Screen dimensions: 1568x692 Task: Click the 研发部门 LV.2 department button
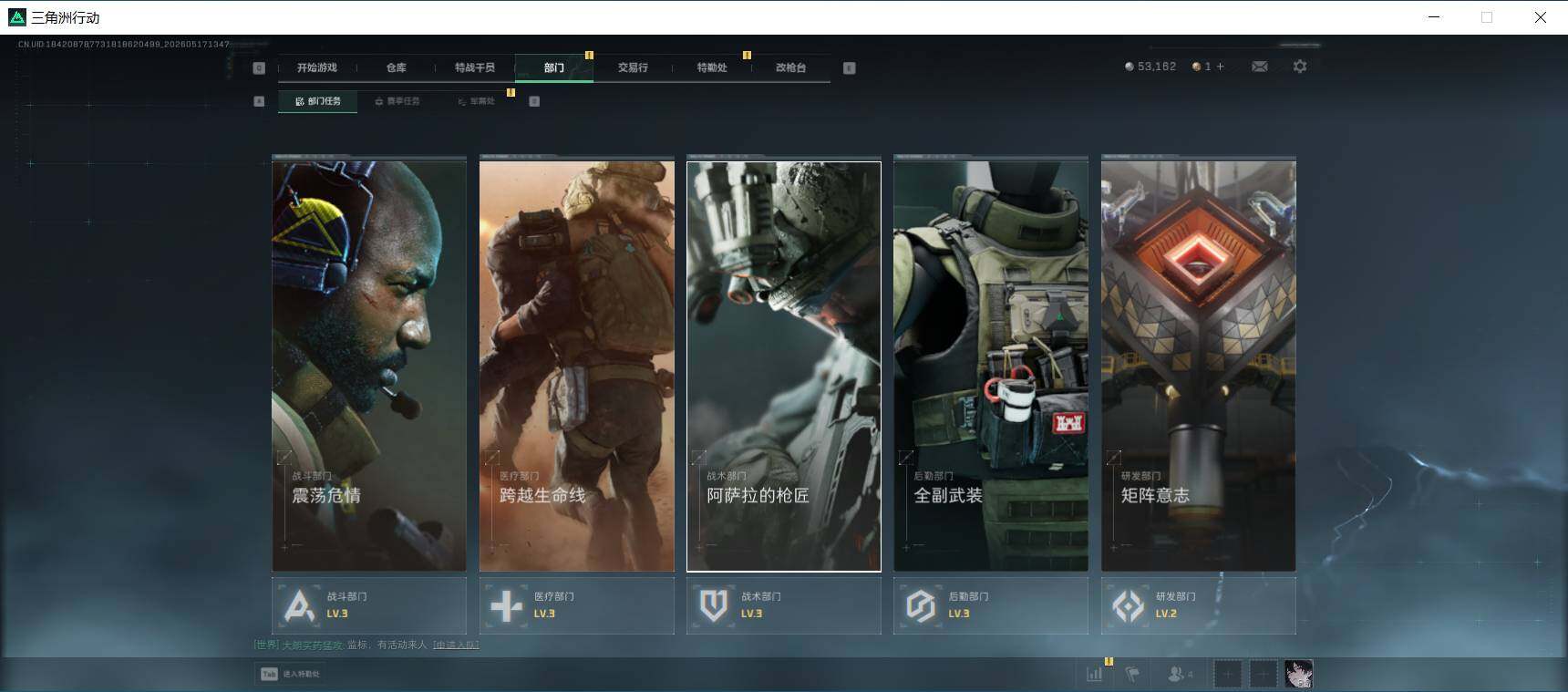click(1199, 605)
